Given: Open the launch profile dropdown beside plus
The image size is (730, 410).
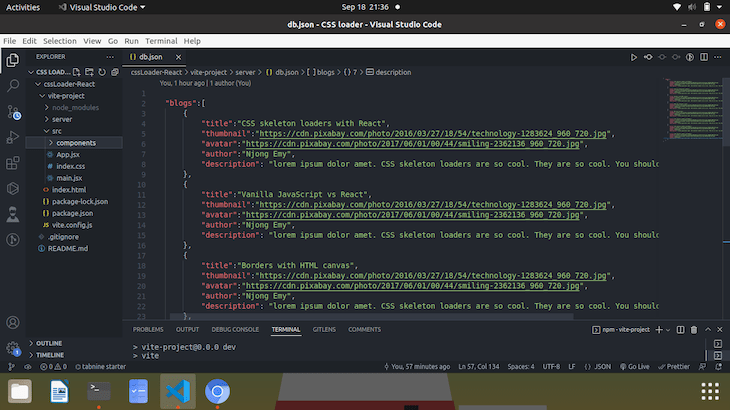Looking at the screenshot, I should 668,330.
